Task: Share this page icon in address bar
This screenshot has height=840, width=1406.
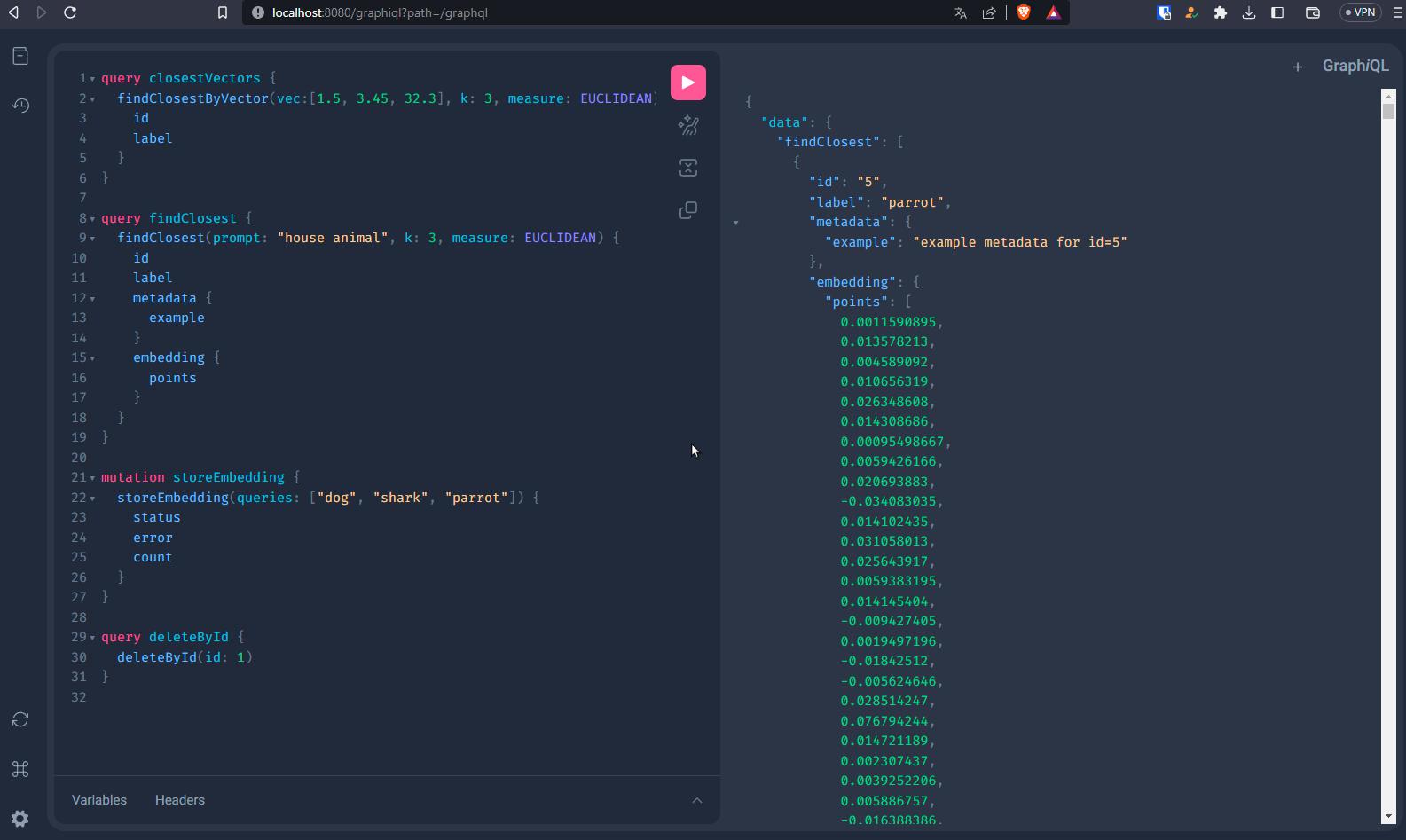Action: [x=989, y=12]
